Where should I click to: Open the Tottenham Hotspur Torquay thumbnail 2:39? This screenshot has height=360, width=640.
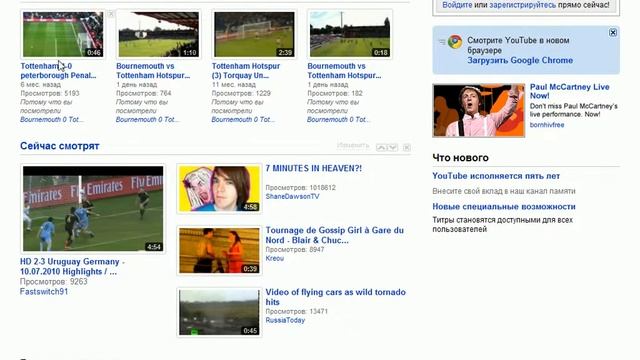coord(254,34)
